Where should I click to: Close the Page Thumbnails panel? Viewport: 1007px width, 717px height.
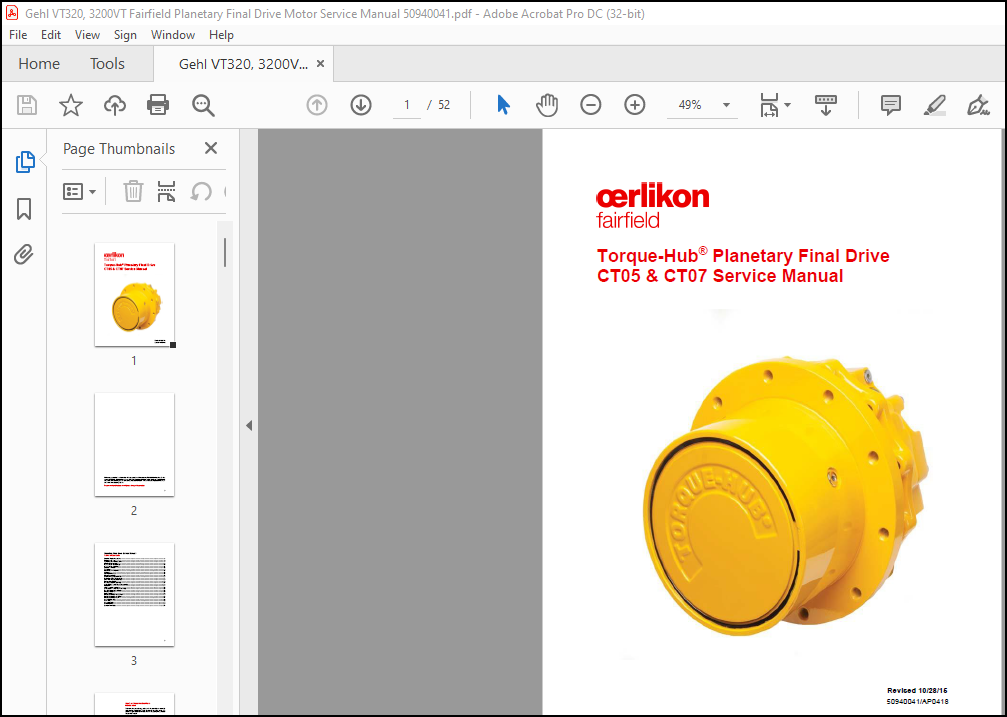tap(211, 148)
